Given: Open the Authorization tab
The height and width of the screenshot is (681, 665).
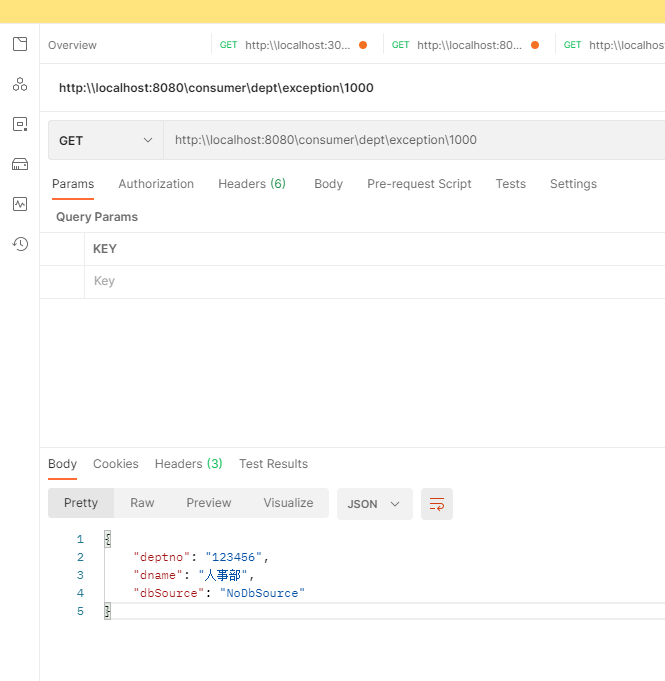Looking at the screenshot, I should coord(156,184).
